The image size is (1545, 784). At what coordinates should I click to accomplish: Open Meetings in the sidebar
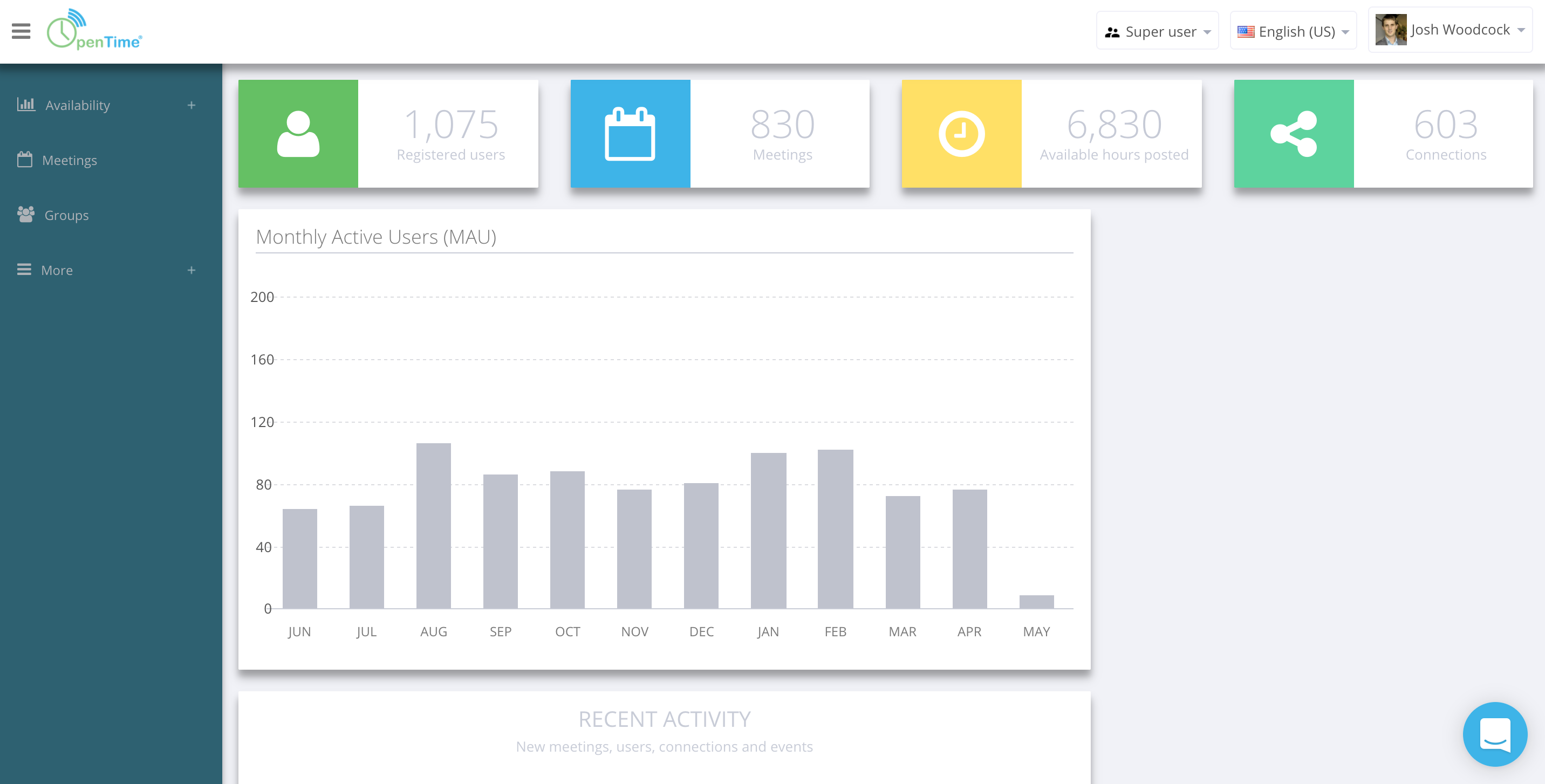coord(69,160)
